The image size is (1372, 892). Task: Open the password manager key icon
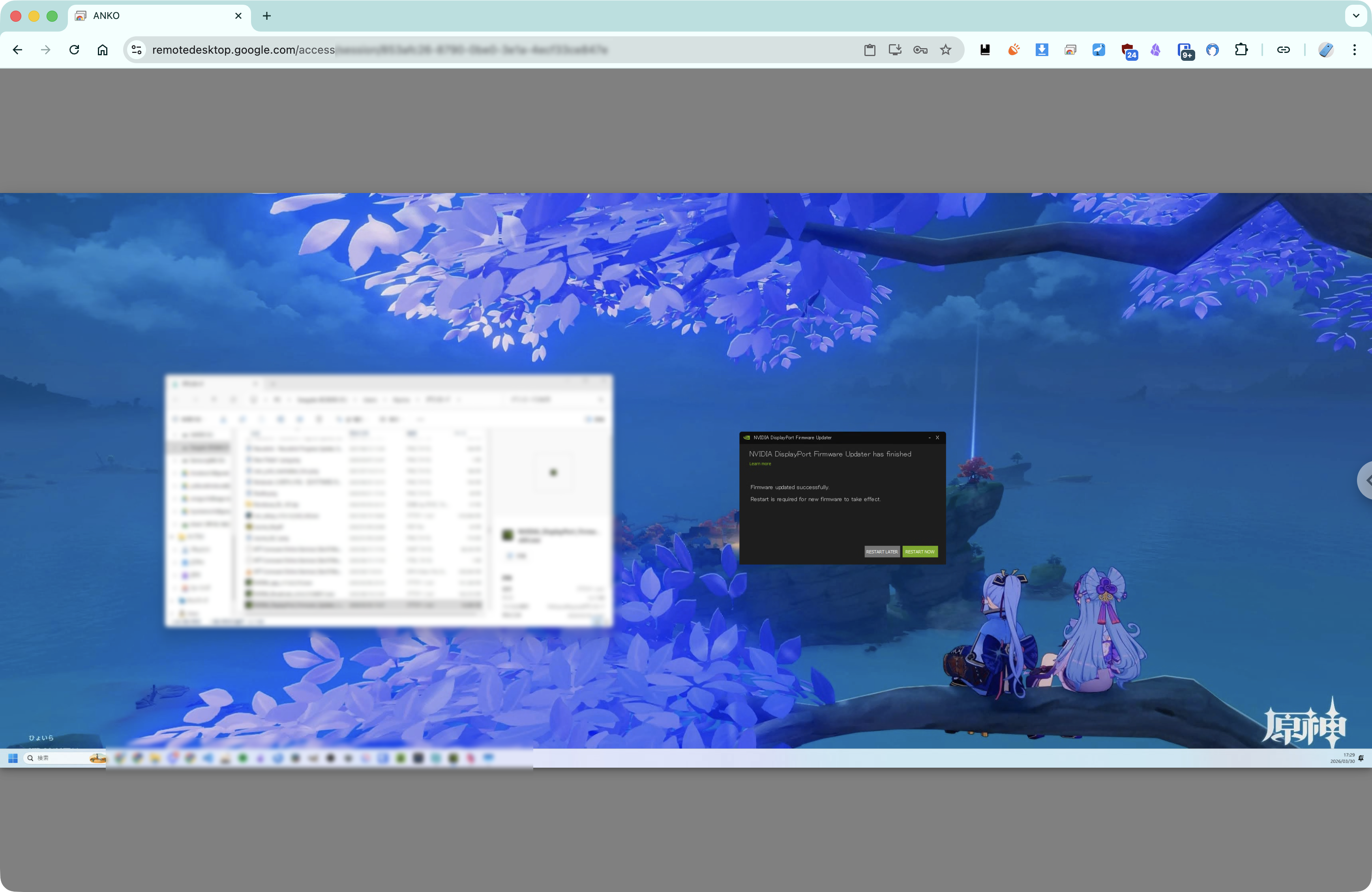920,50
